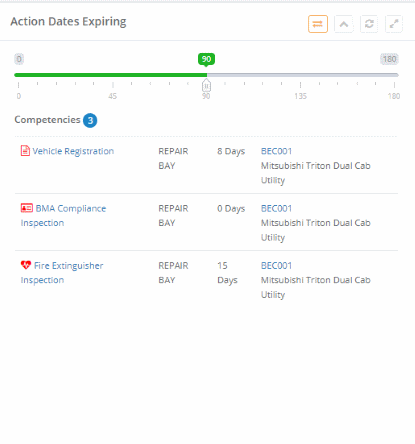Click BEC001 in the Vehicle Registration row

point(276,151)
